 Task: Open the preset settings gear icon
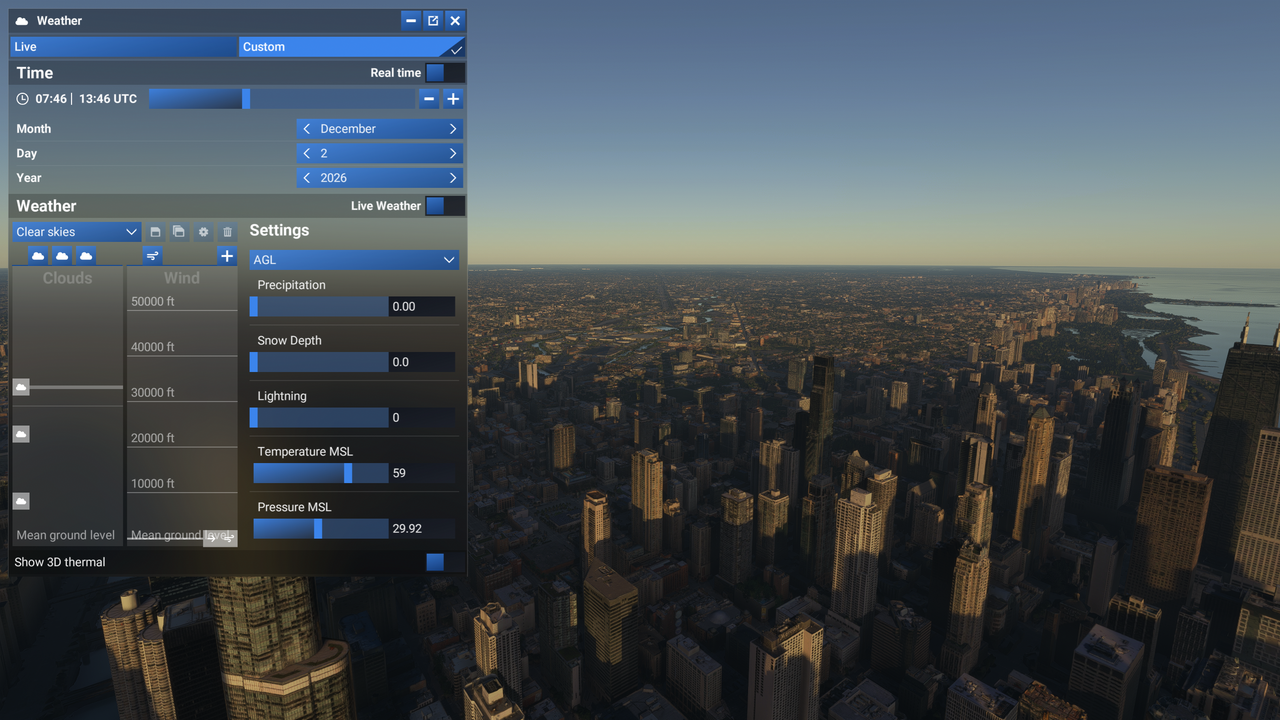point(203,232)
